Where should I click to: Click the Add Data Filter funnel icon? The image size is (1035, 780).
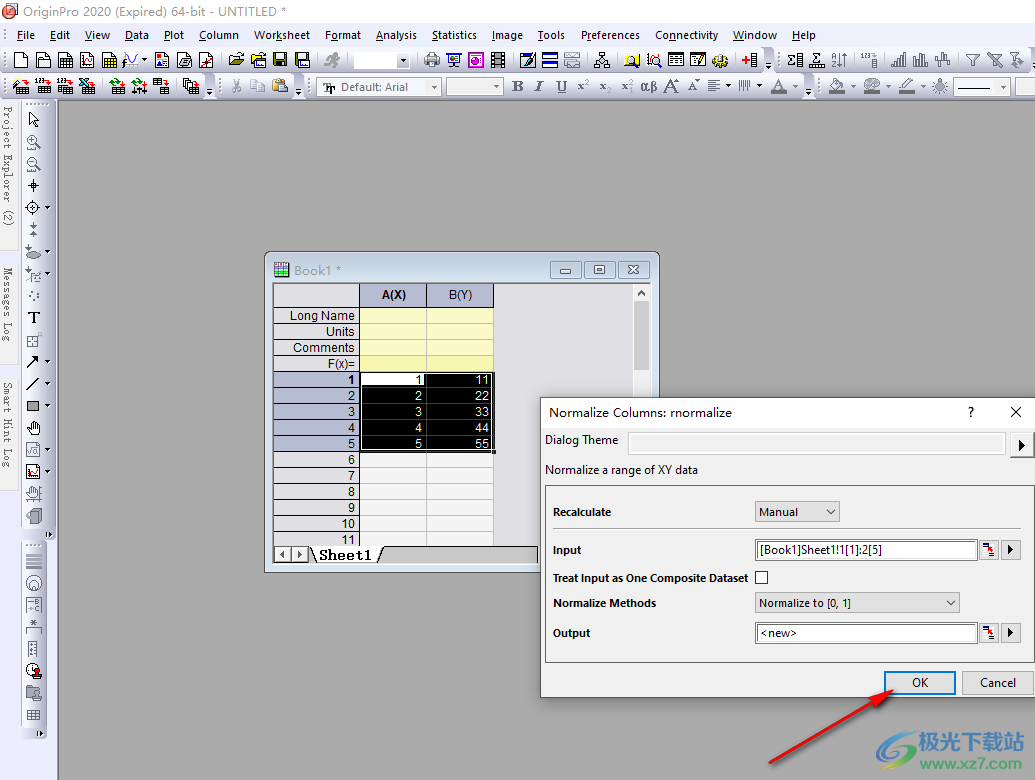[972, 61]
